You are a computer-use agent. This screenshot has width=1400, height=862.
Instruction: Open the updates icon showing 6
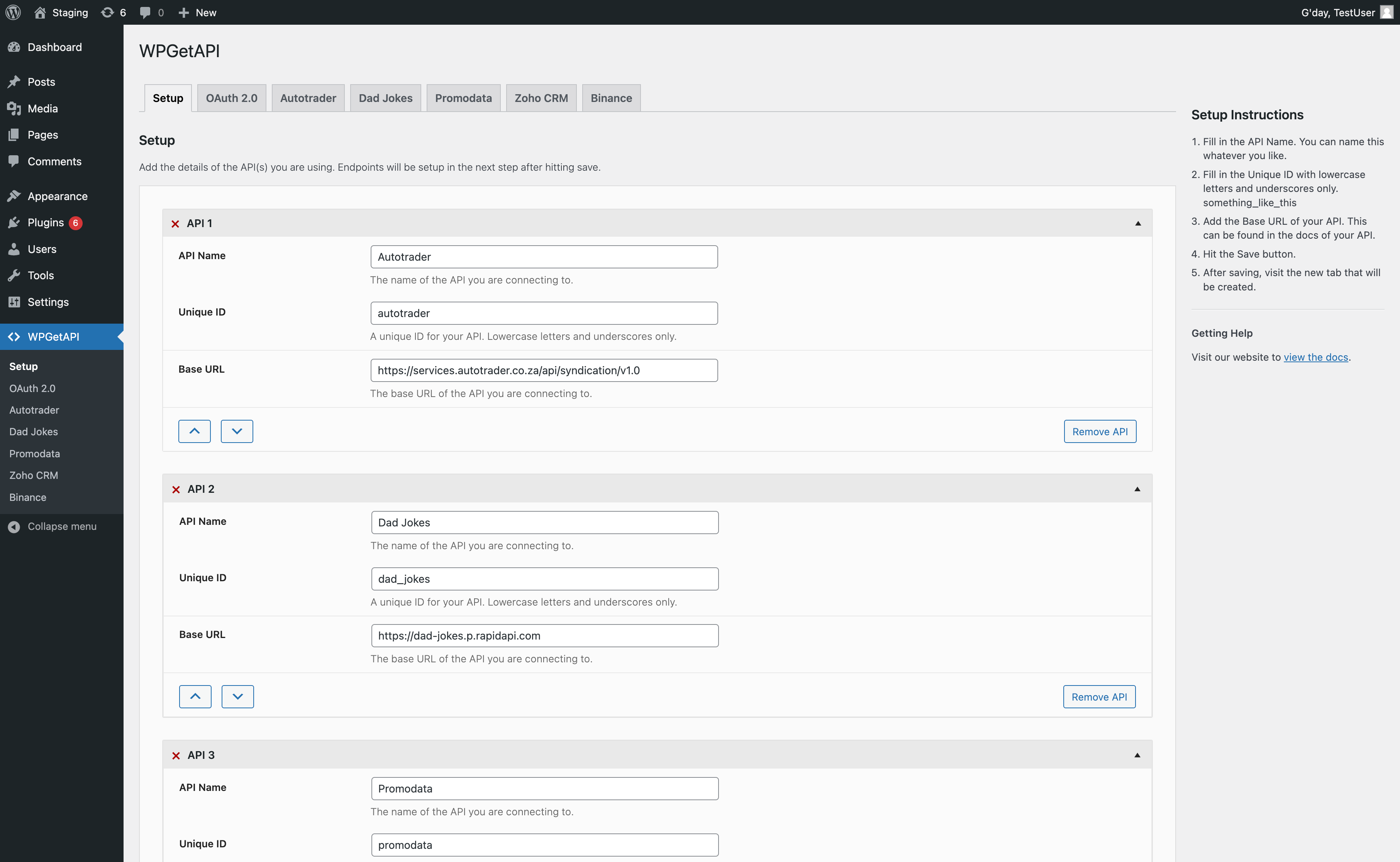pyautogui.click(x=107, y=12)
